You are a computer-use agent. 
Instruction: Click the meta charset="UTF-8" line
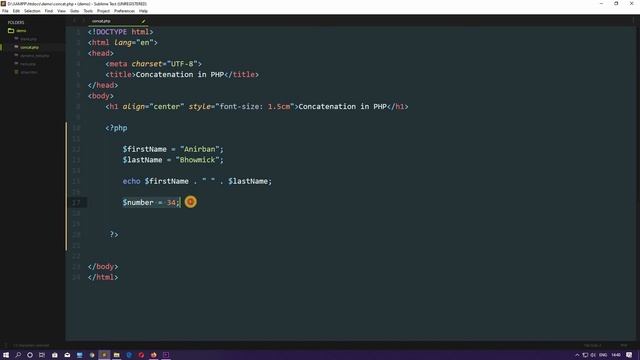153,64
